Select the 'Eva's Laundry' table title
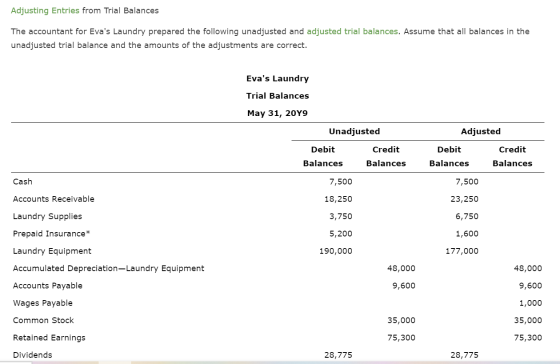 [x=278, y=79]
